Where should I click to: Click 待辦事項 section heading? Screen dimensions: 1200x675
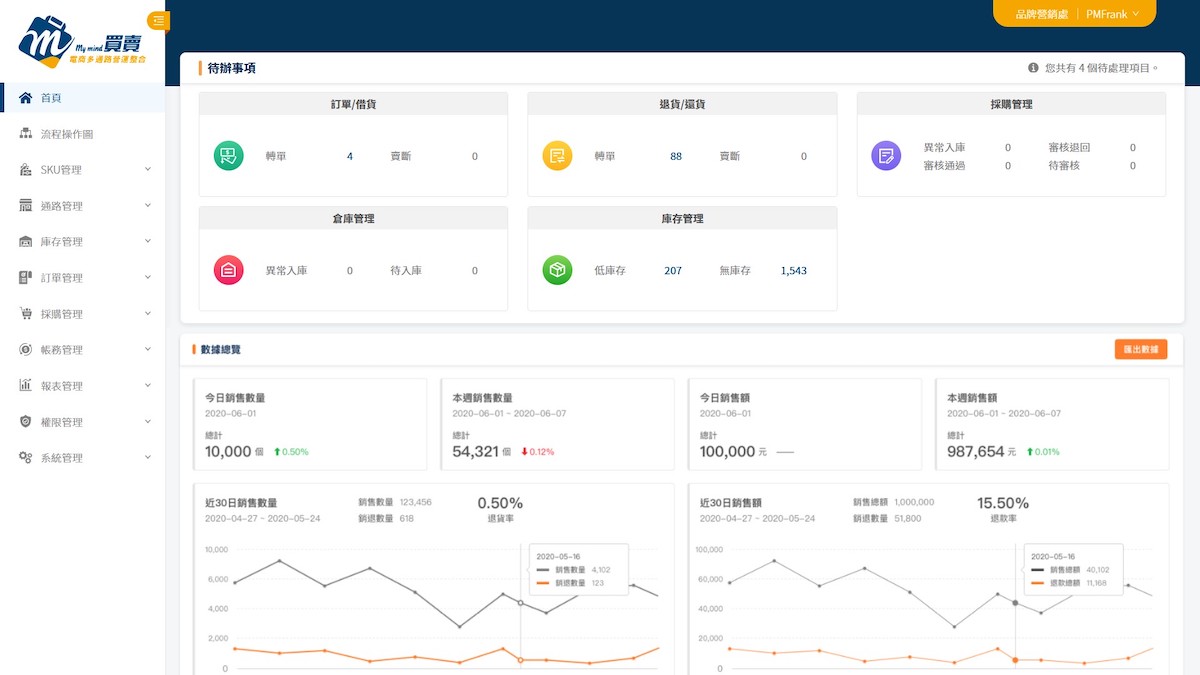click(231, 68)
